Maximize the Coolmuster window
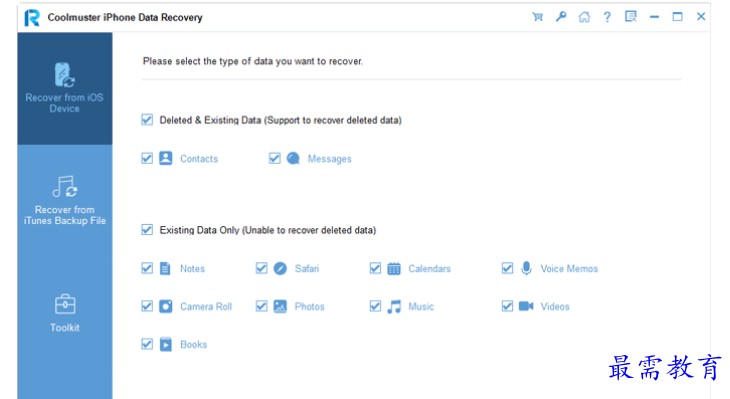This screenshot has width=730, height=399. tap(677, 17)
